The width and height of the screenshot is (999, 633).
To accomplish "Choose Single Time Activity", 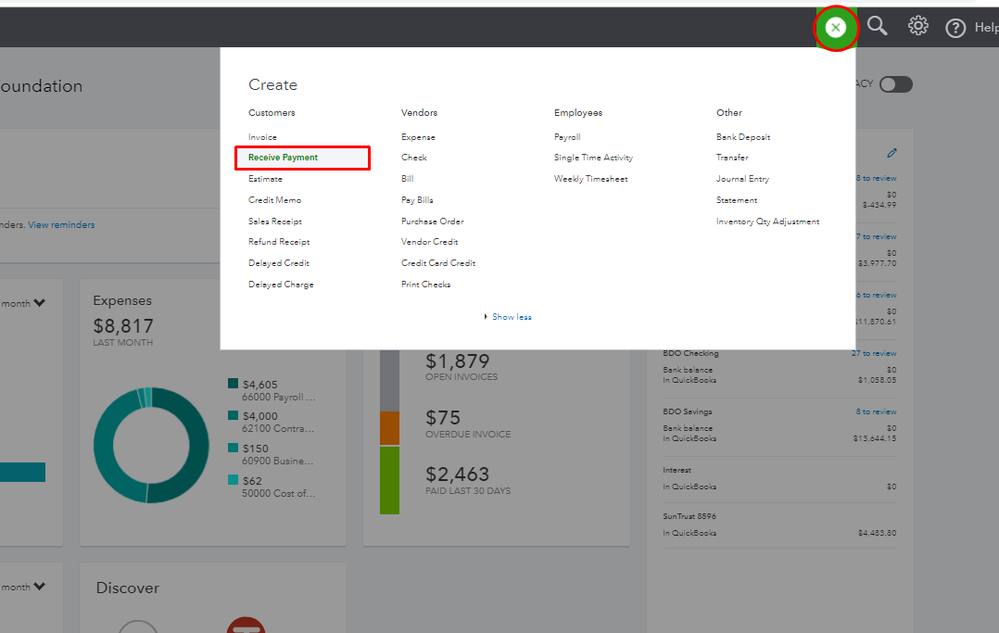I will coord(593,157).
